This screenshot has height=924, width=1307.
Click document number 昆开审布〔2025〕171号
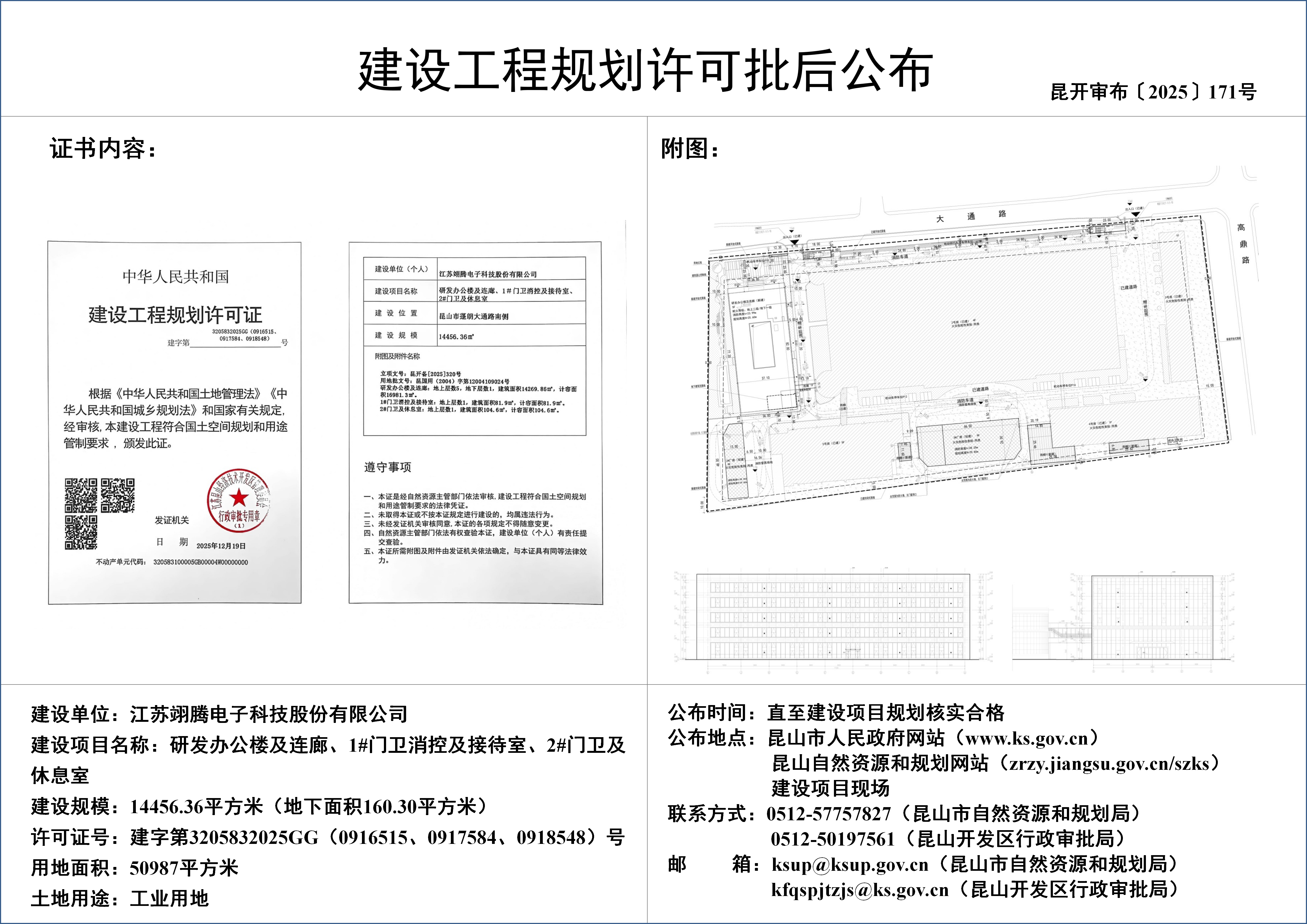point(1153,92)
